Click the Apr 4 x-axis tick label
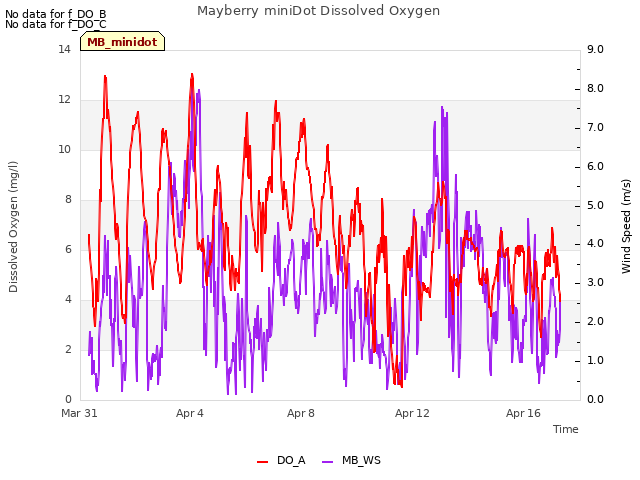640x480 pixels. (190, 413)
